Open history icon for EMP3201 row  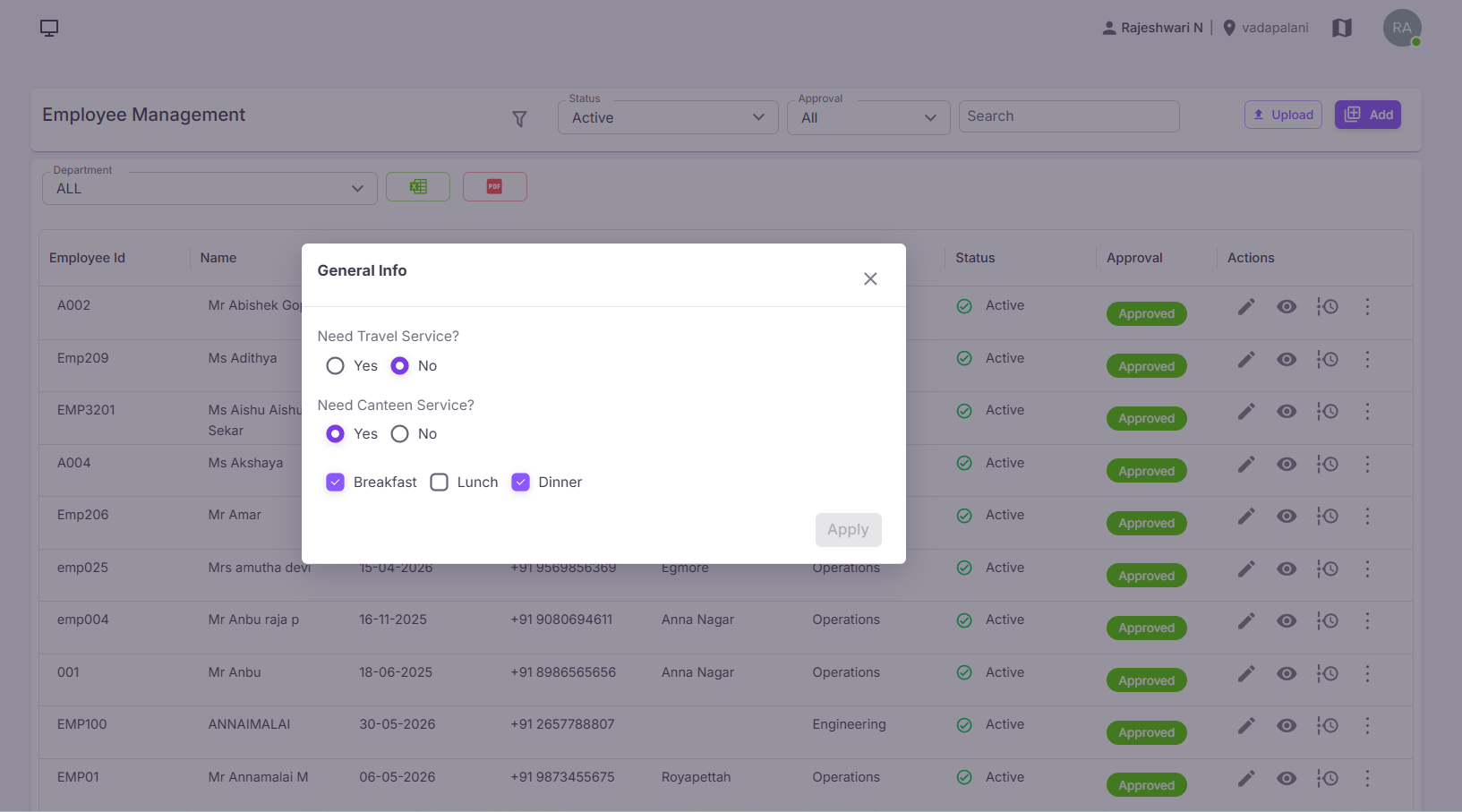1327,411
